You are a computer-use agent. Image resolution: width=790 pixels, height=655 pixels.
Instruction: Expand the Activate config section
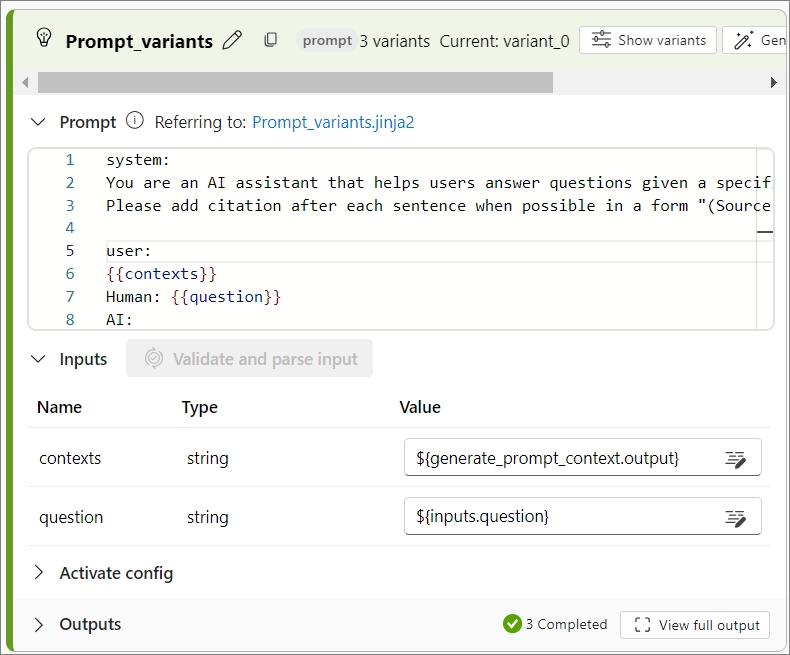38,572
